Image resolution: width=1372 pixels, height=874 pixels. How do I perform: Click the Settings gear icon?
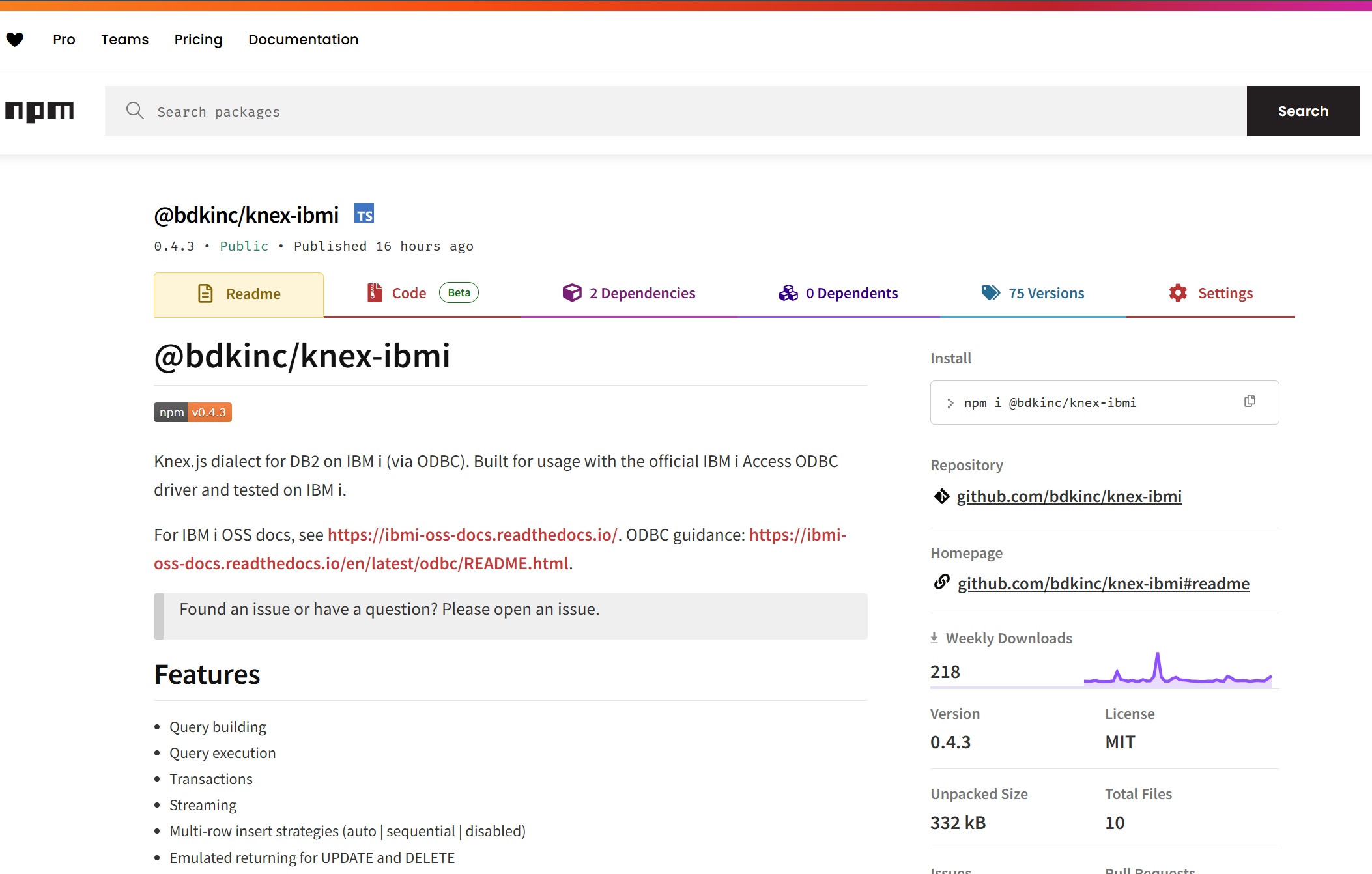pos(1177,293)
